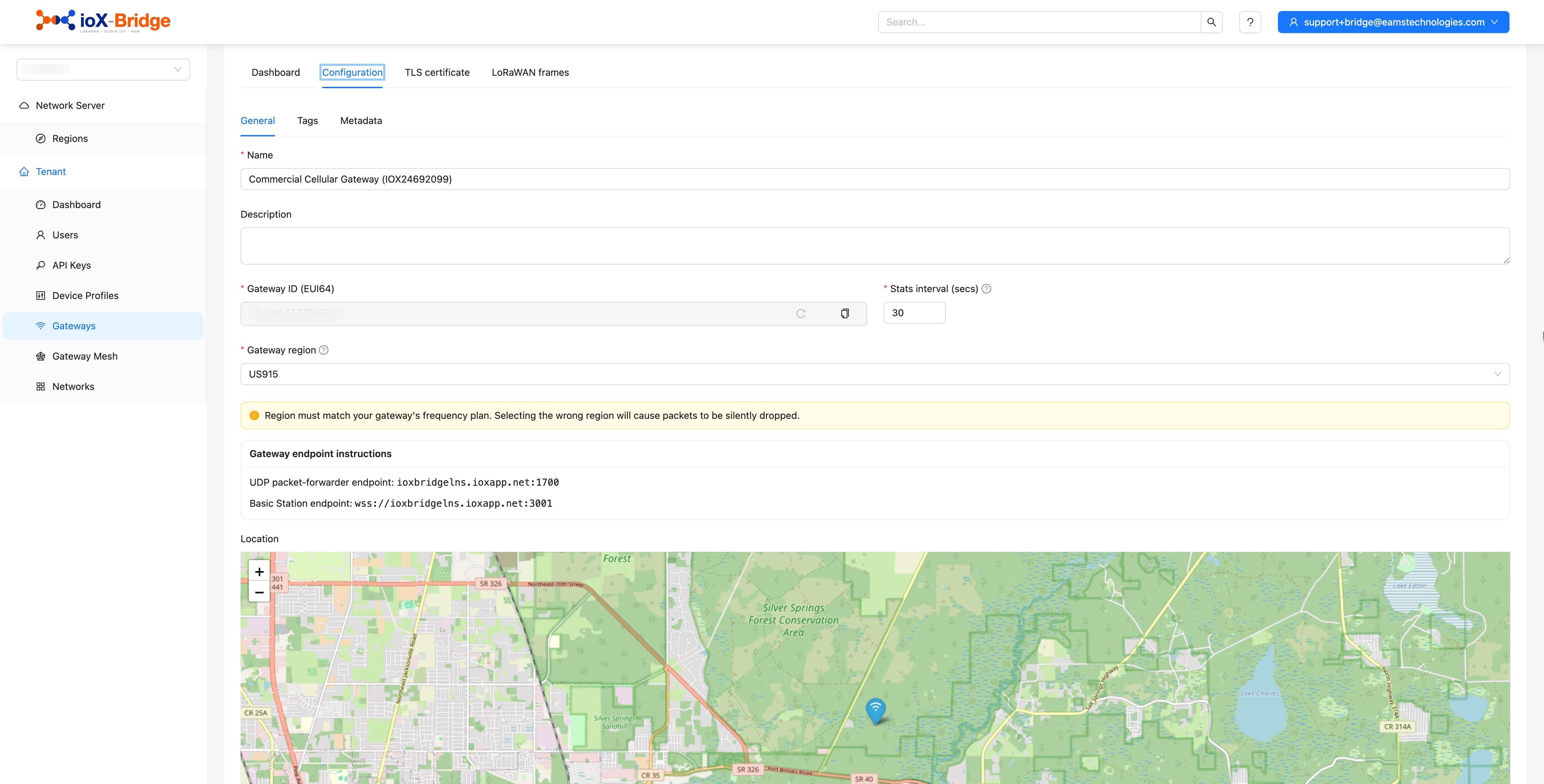Open Regions in the sidebar

pos(103,138)
